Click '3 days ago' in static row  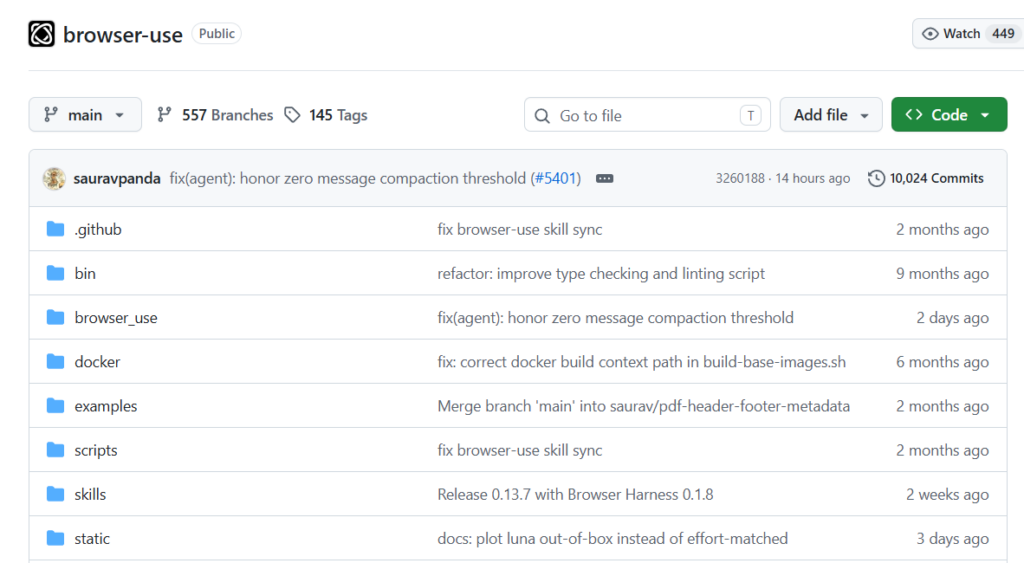pyautogui.click(x=952, y=538)
